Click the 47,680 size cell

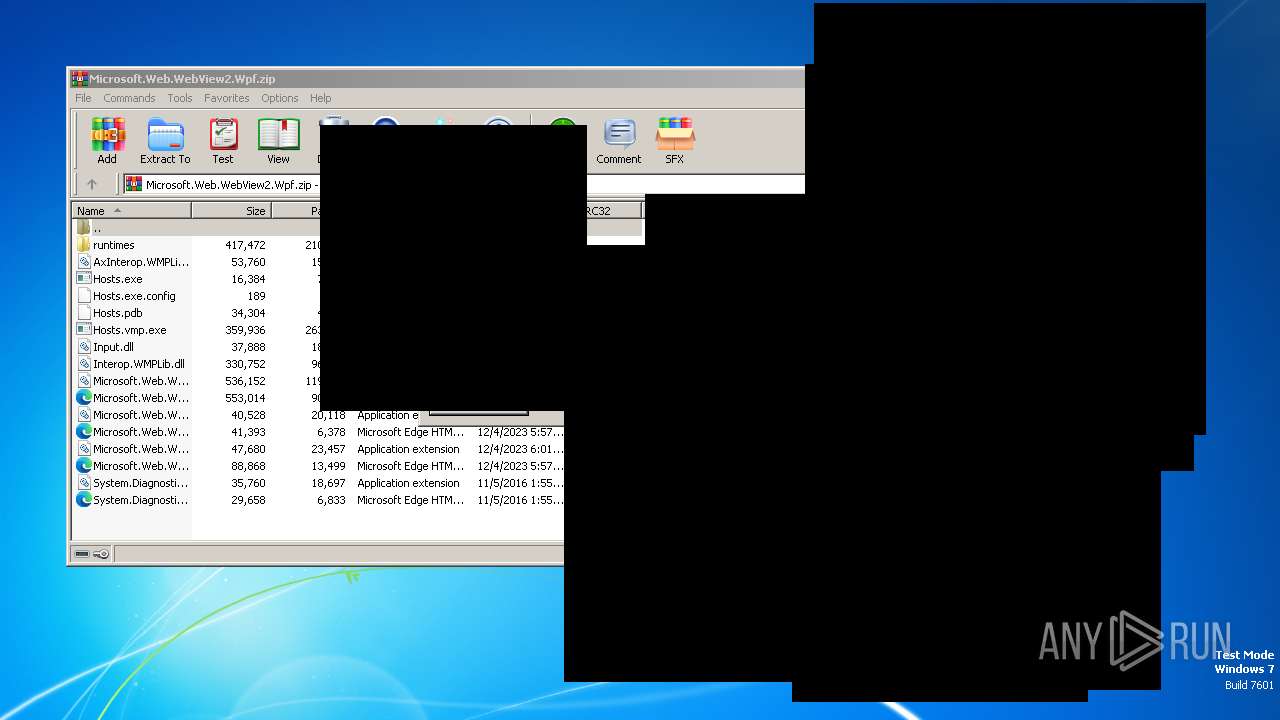[x=248, y=449]
